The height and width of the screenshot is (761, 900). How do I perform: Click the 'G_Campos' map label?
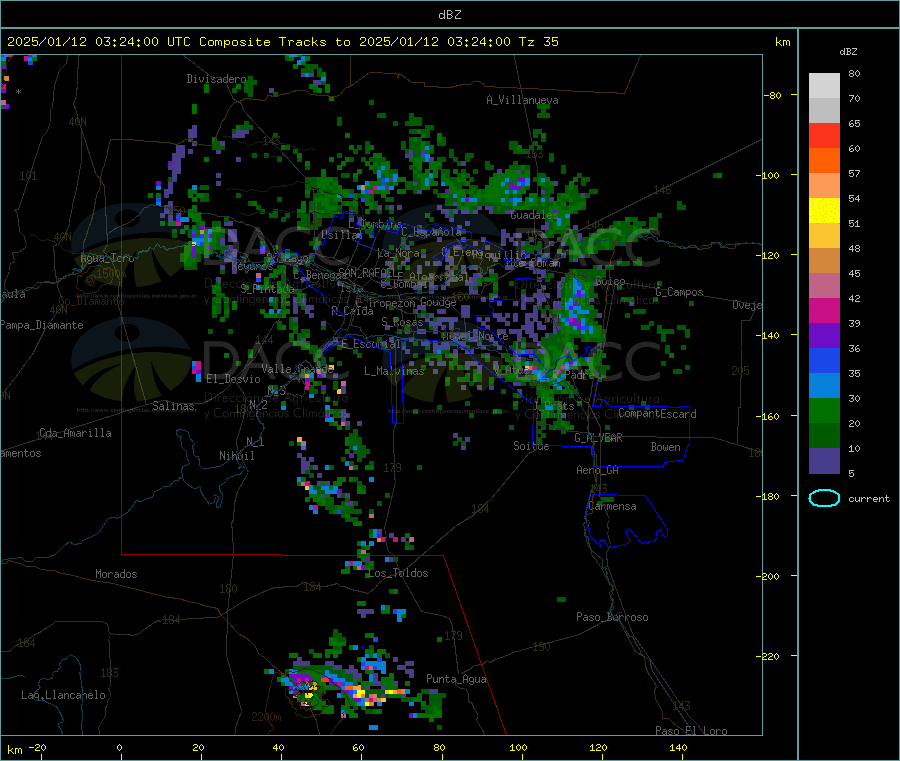coord(679,292)
